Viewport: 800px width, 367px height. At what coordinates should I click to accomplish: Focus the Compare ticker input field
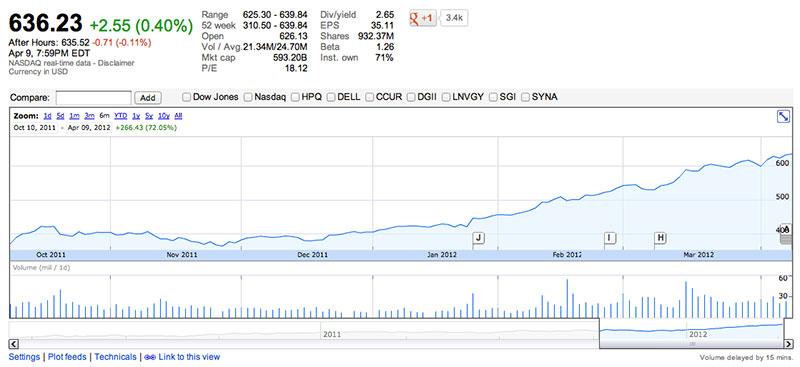coord(93,97)
